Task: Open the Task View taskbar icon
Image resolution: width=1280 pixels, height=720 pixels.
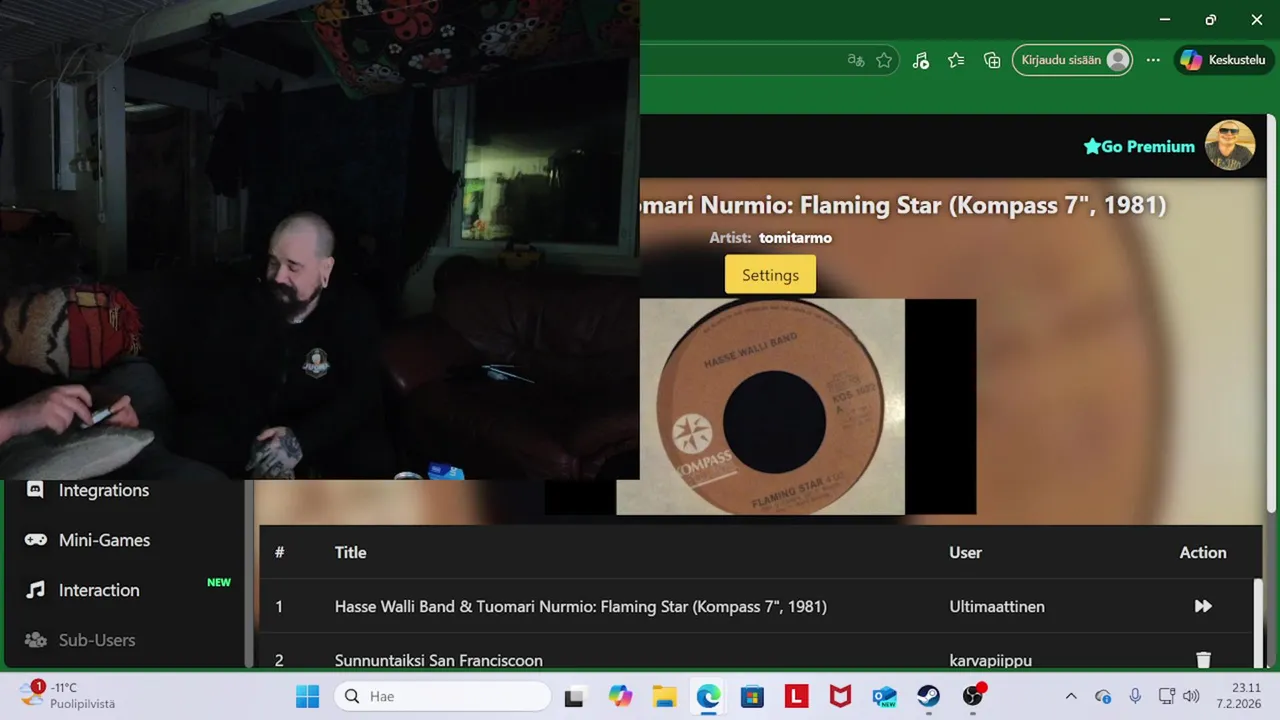Action: 574,696
